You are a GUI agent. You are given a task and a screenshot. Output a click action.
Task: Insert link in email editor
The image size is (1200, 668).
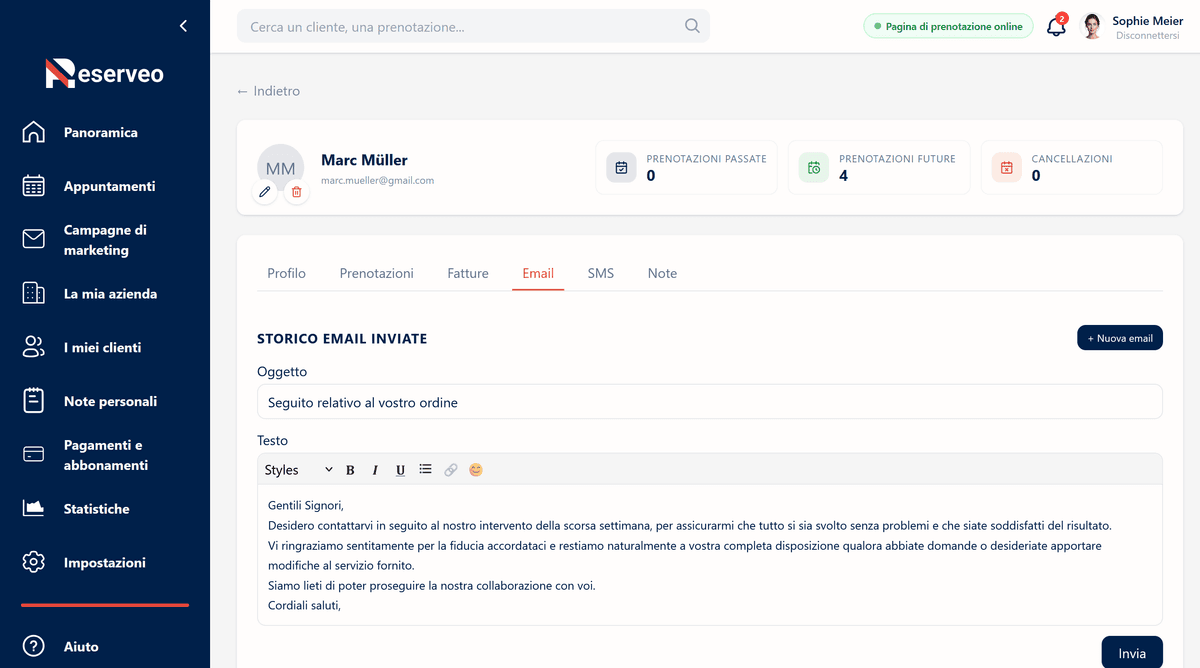(451, 470)
